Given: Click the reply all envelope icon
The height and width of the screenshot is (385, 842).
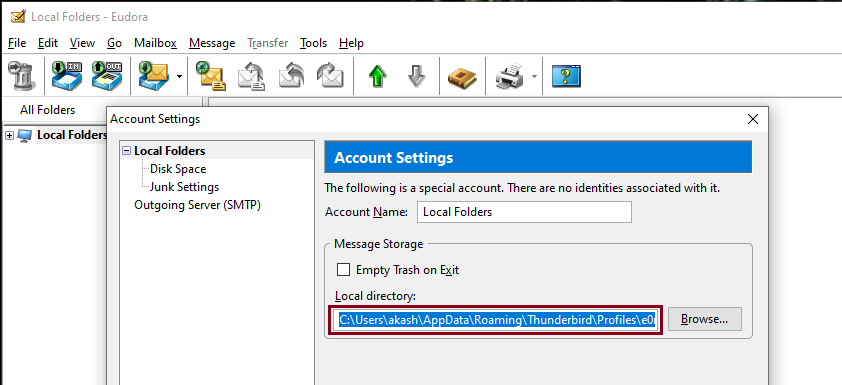Looking at the screenshot, I should point(291,76).
